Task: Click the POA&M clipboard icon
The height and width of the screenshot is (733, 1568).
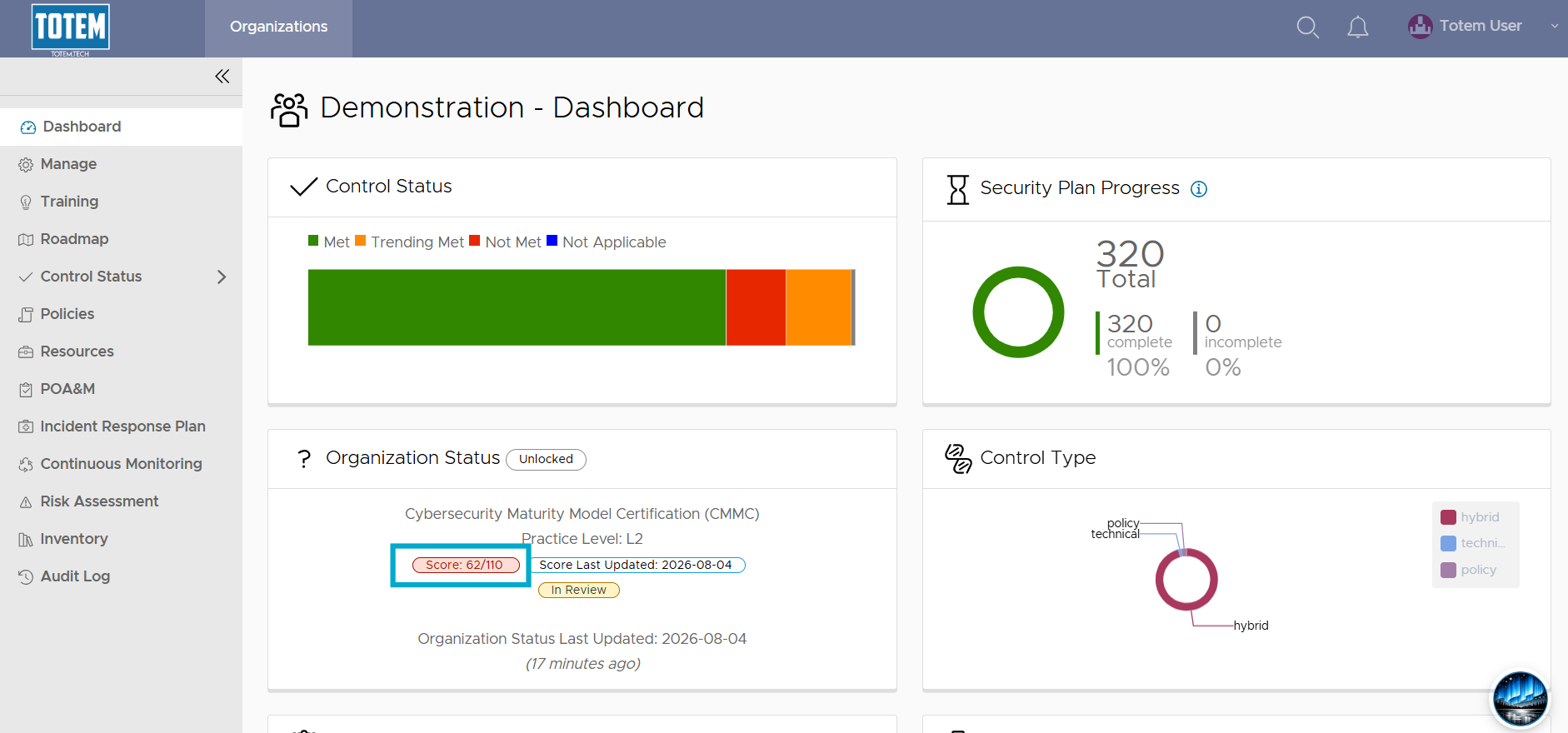Action: 26,390
